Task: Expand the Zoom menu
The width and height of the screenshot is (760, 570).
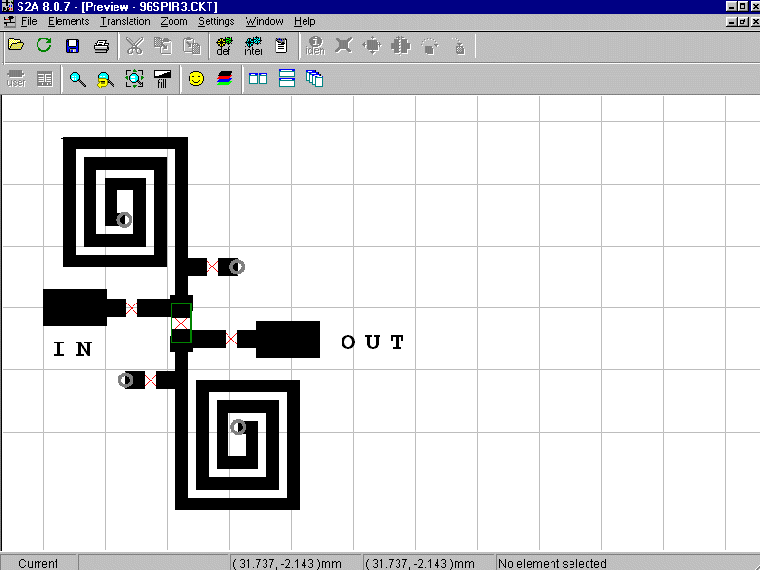Action: pyautogui.click(x=173, y=21)
